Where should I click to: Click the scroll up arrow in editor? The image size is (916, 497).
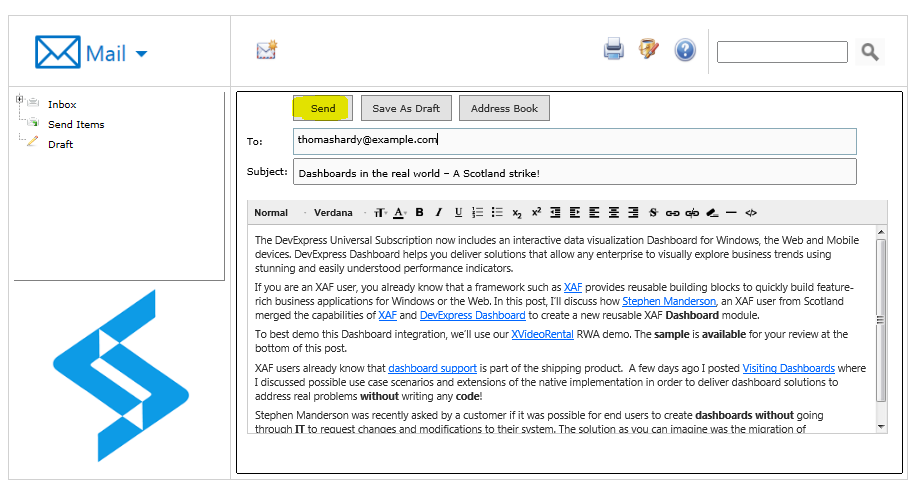[x=882, y=232]
